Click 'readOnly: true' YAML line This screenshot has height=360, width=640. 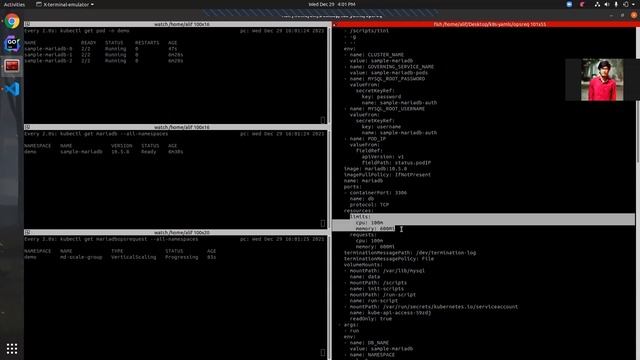point(371,319)
